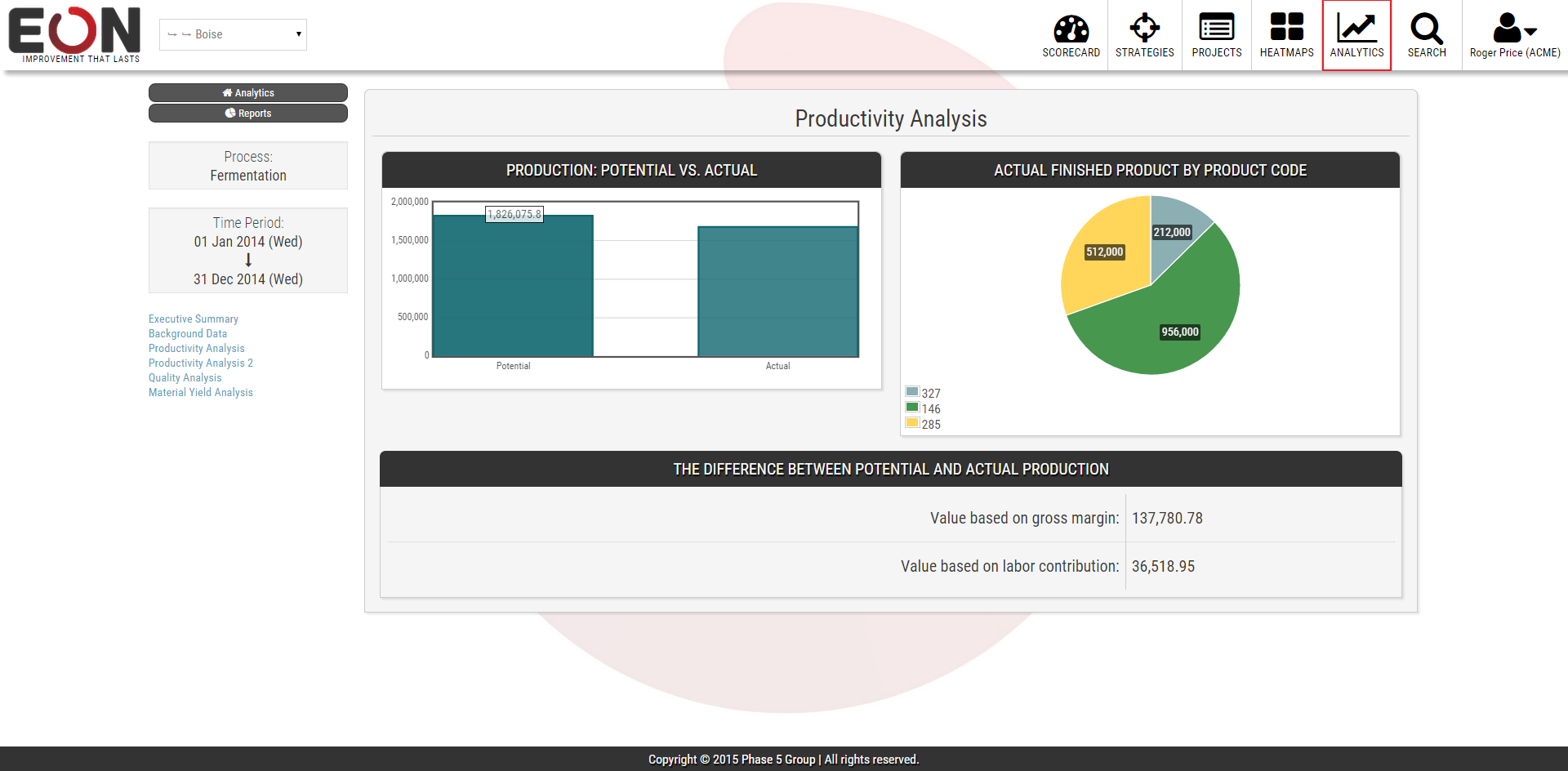Open the Productivity Analysis 2 link
The height and width of the screenshot is (771, 1568).
[x=201, y=363]
